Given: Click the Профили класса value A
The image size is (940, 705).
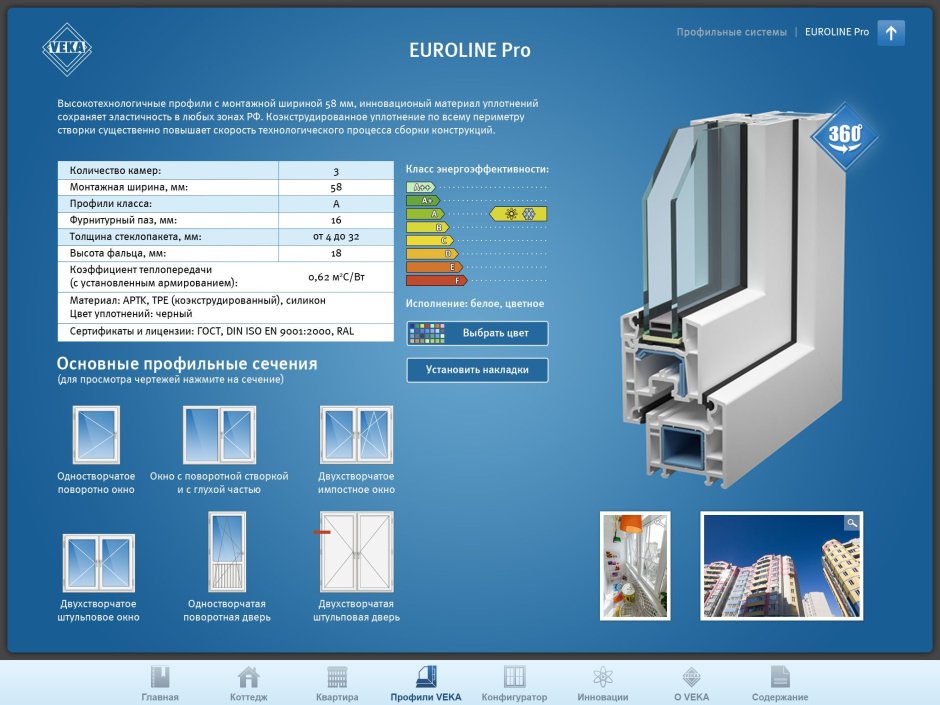Looking at the screenshot, I should [x=336, y=204].
